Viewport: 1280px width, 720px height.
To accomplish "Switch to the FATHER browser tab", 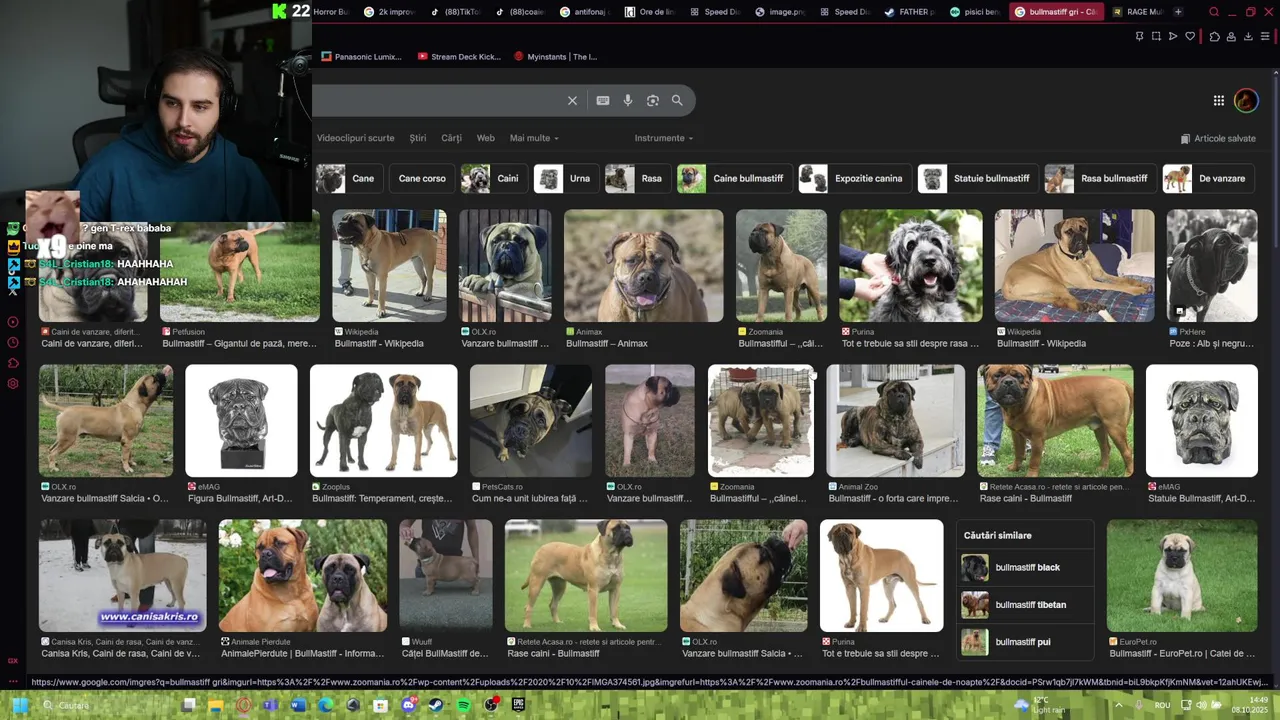I will point(908,12).
